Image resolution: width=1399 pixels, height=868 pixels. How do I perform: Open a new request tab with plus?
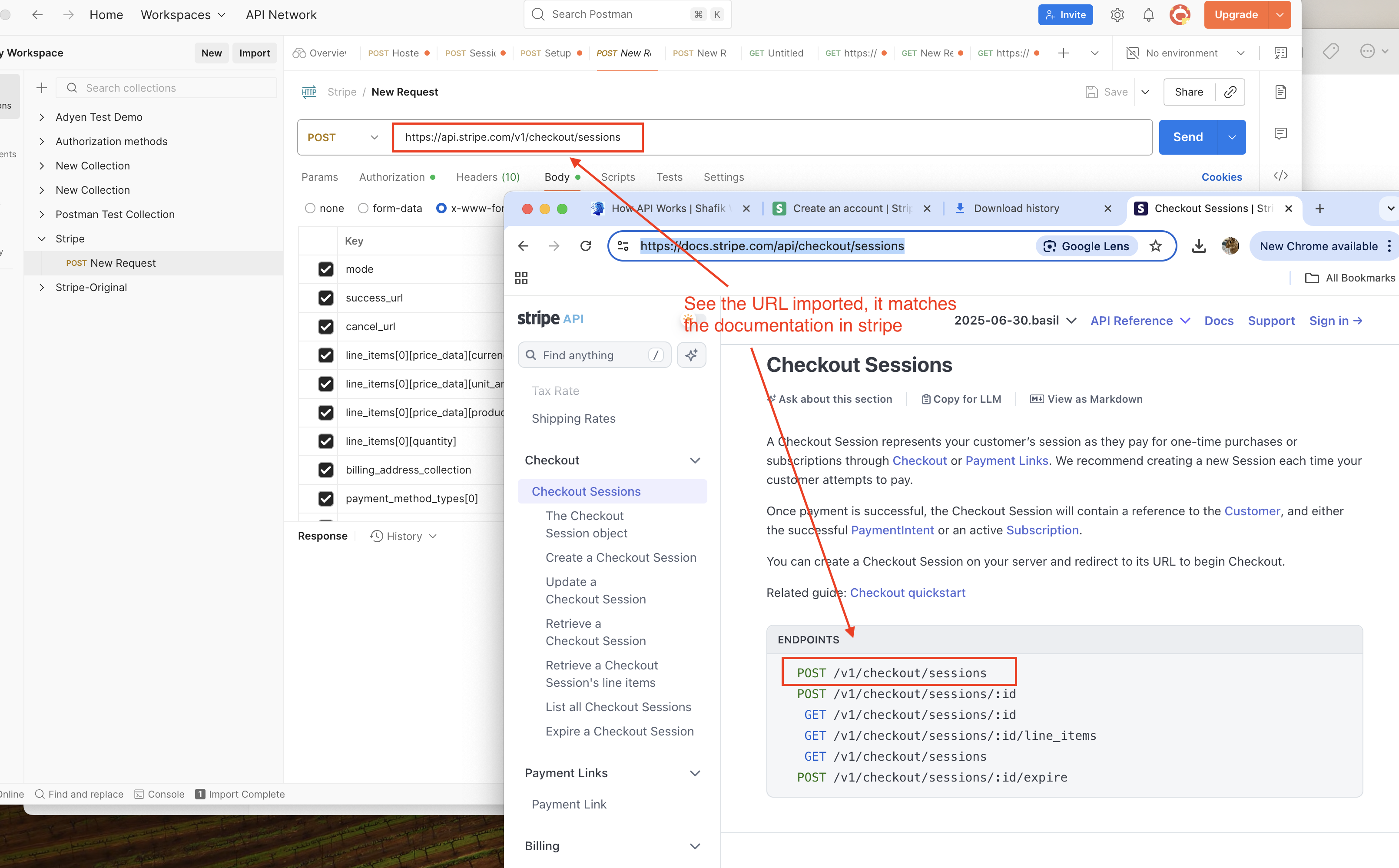click(1063, 53)
